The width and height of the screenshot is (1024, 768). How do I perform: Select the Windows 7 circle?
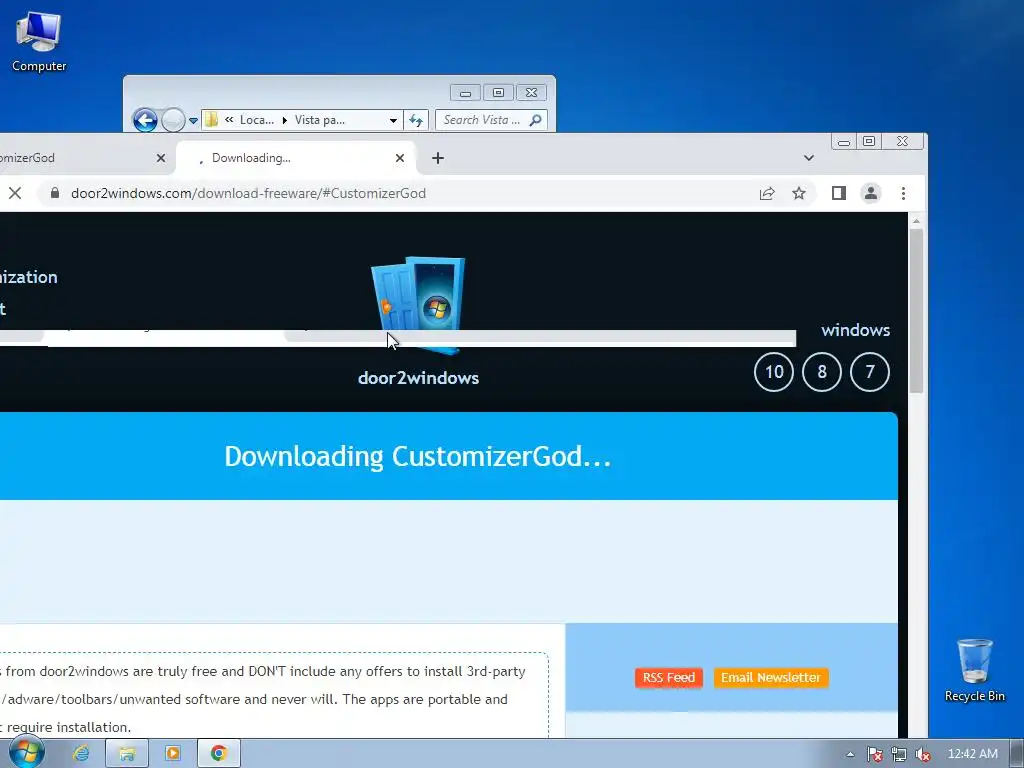click(869, 372)
